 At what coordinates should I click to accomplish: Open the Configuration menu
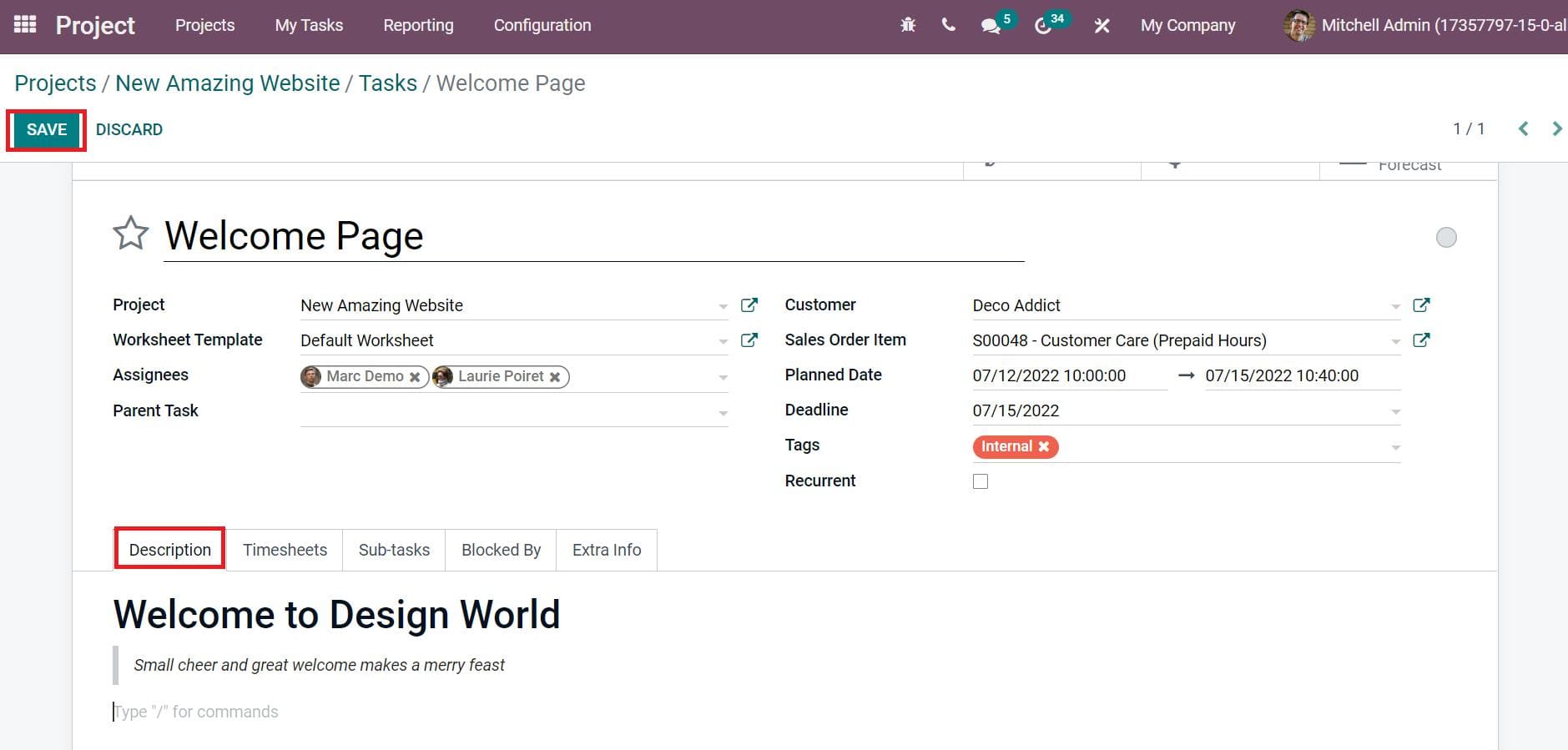542,26
